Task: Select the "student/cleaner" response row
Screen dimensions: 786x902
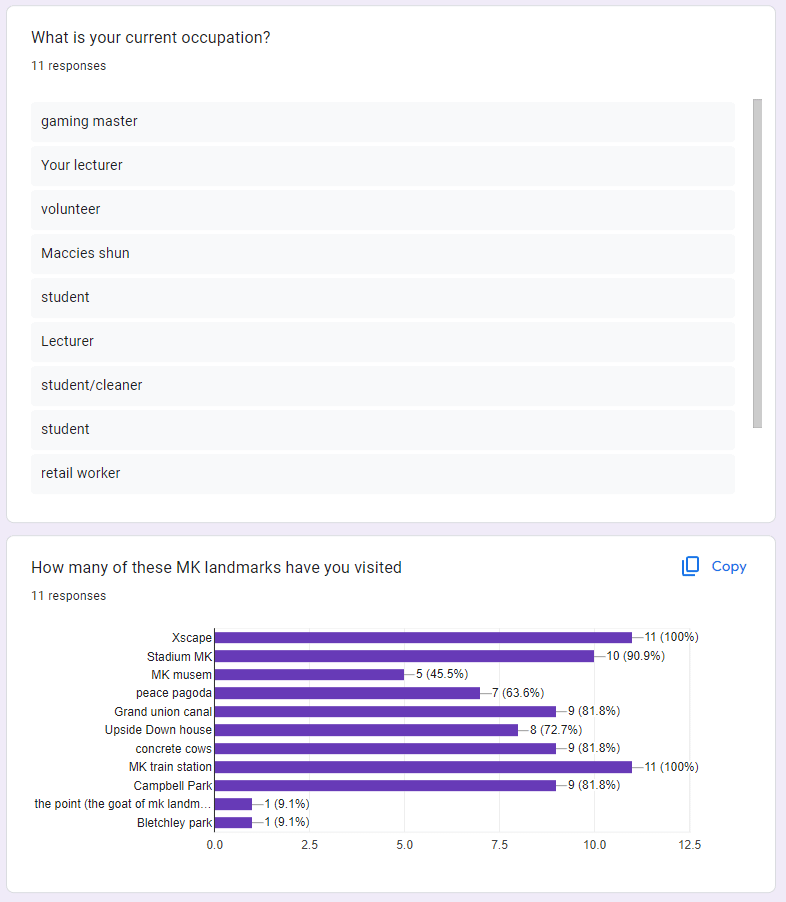Action: pyautogui.click(x=383, y=385)
